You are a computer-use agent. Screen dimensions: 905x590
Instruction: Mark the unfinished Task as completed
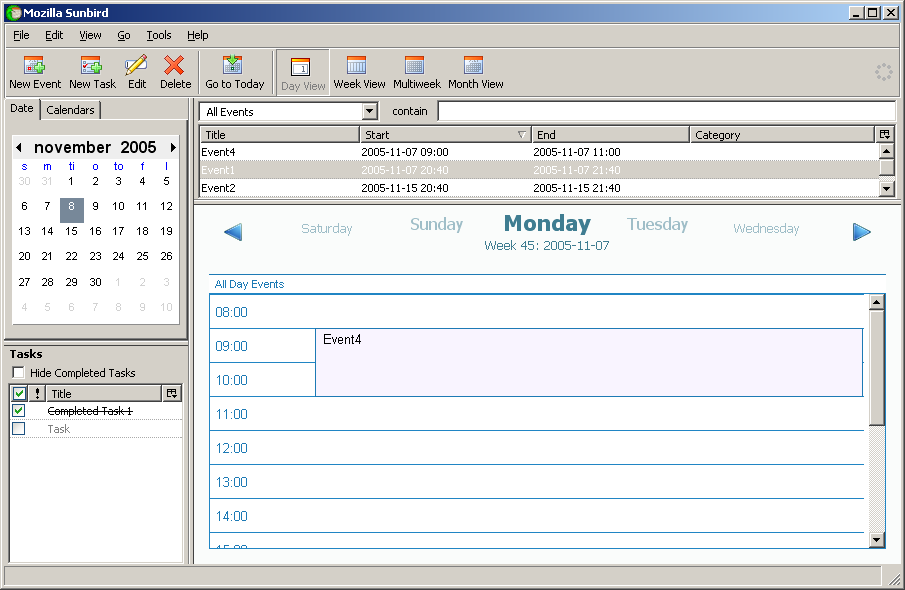pos(19,429)
